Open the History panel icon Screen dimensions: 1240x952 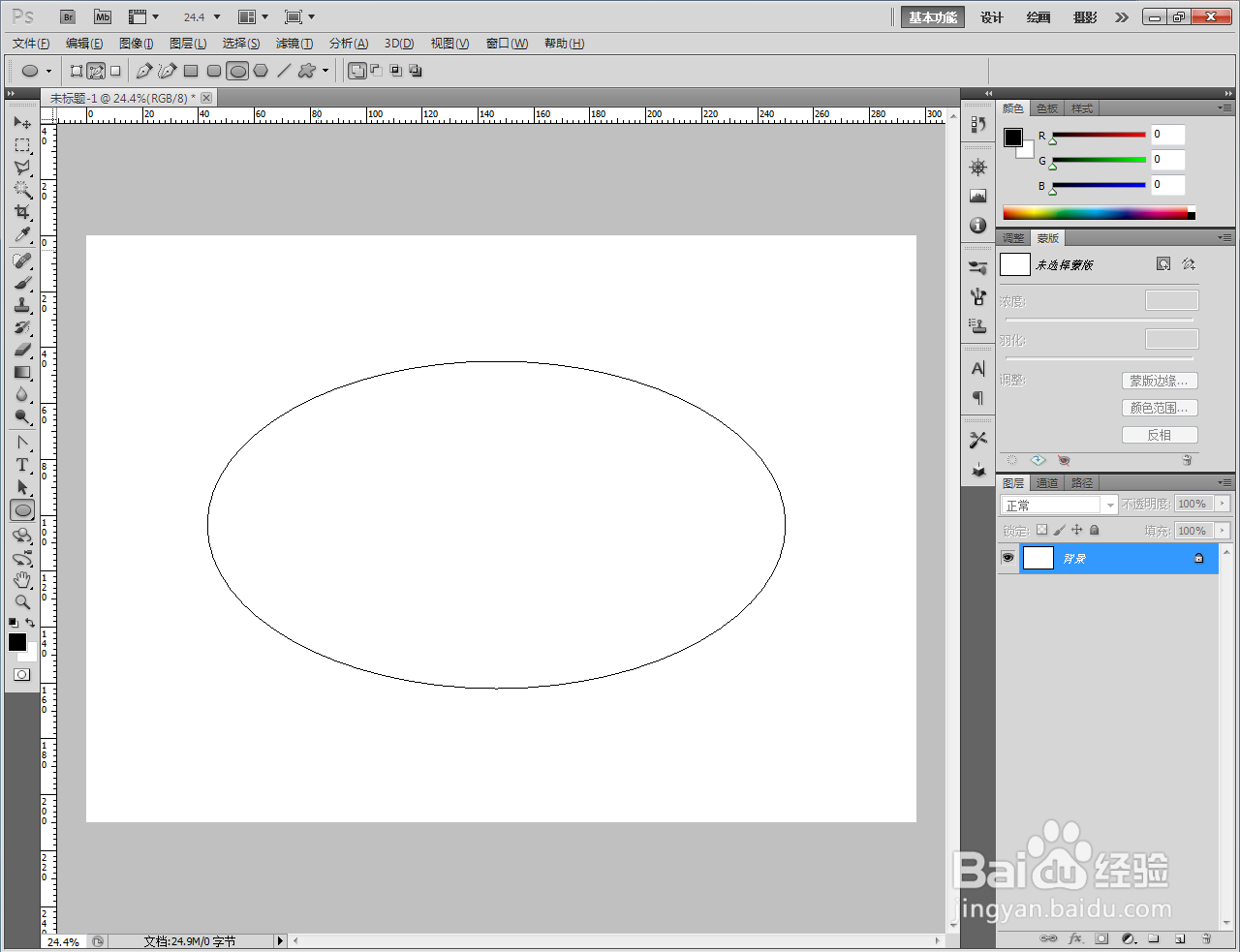(978, 124)
